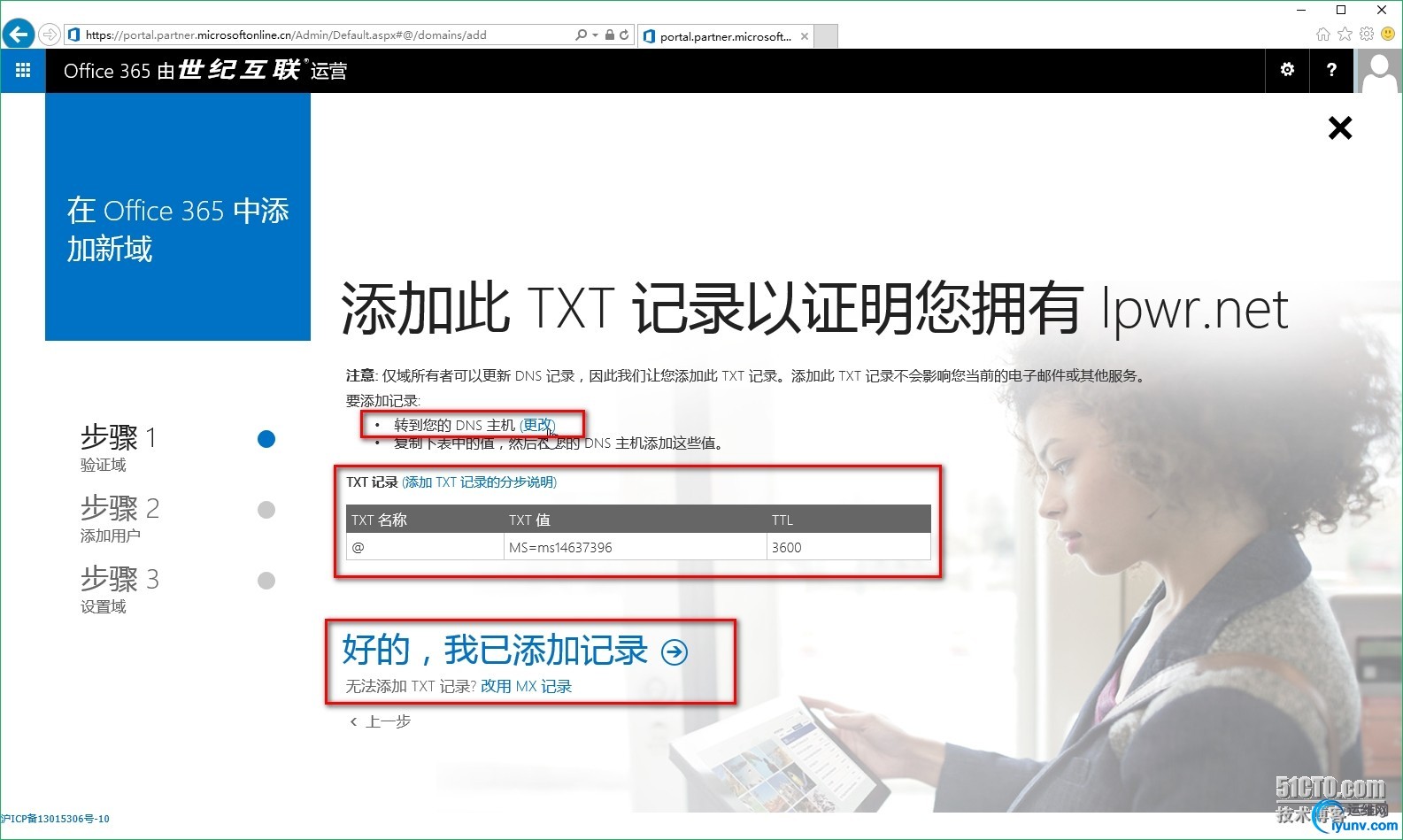Click the browser forward arrow button
1403x840 pixels.
click(x=50, y=35)
